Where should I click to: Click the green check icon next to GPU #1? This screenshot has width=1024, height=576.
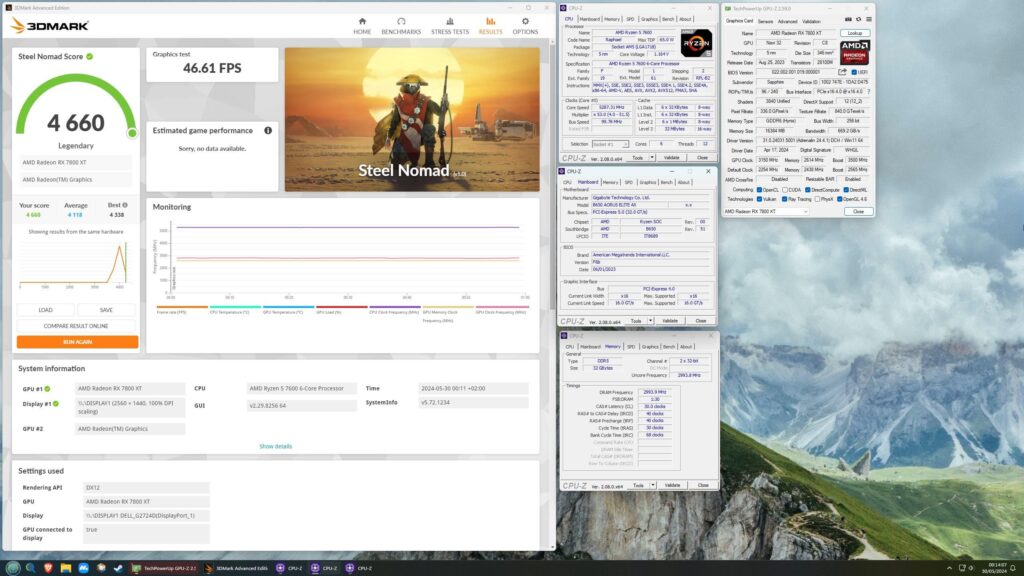point(47,389)
